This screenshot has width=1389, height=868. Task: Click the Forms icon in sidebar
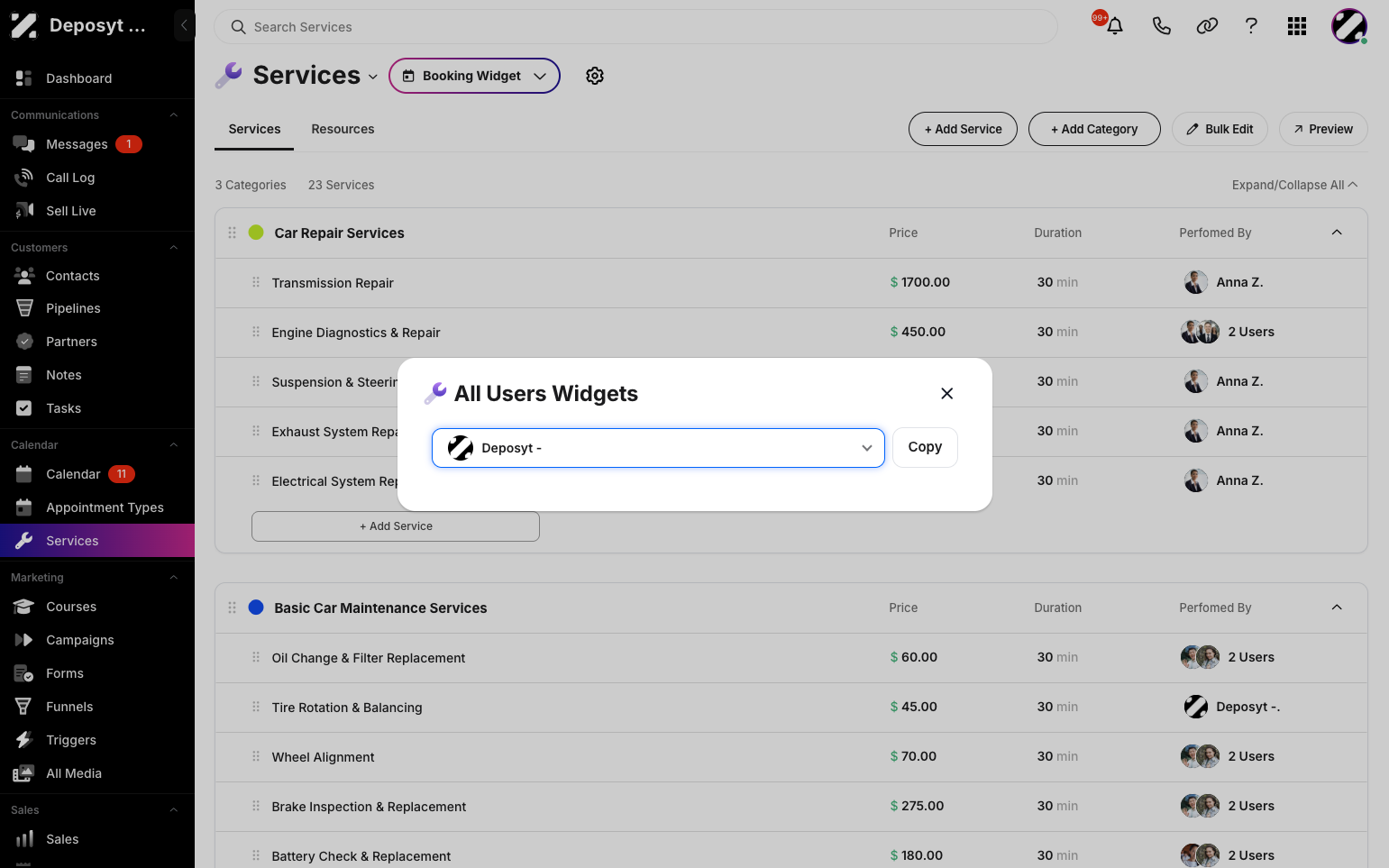24,673
